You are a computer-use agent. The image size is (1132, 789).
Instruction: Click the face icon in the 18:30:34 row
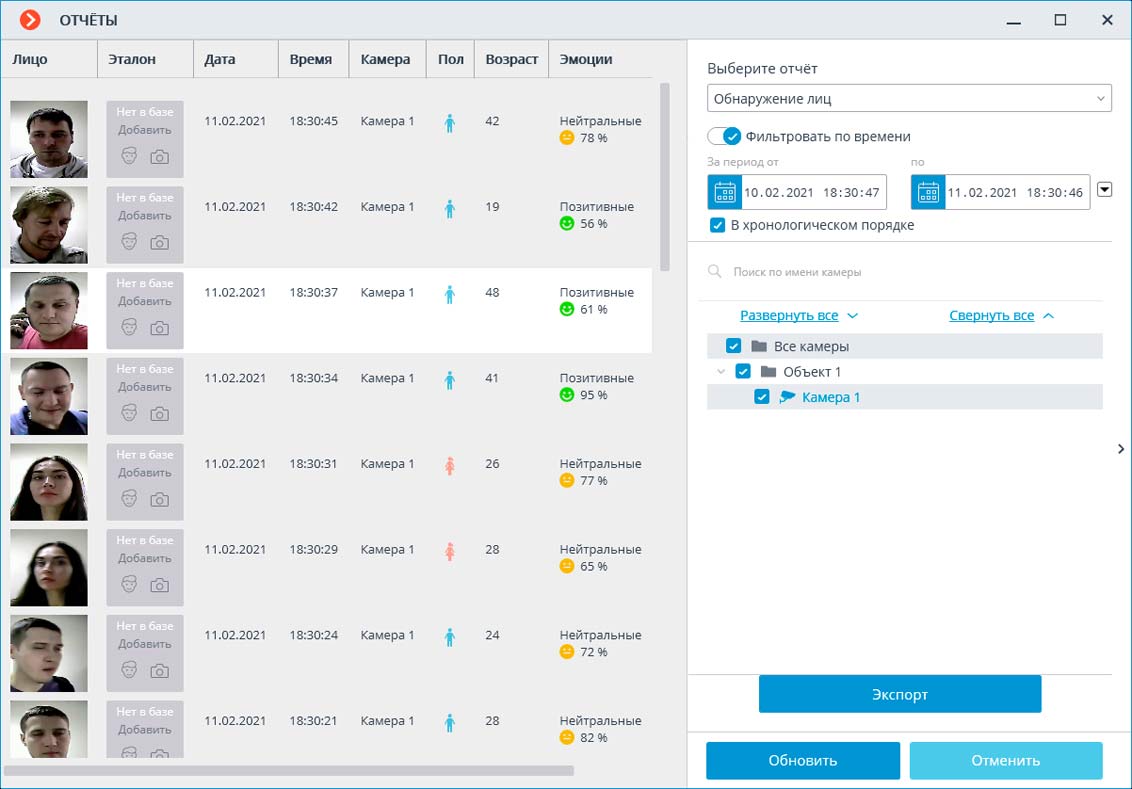point(129,413)
